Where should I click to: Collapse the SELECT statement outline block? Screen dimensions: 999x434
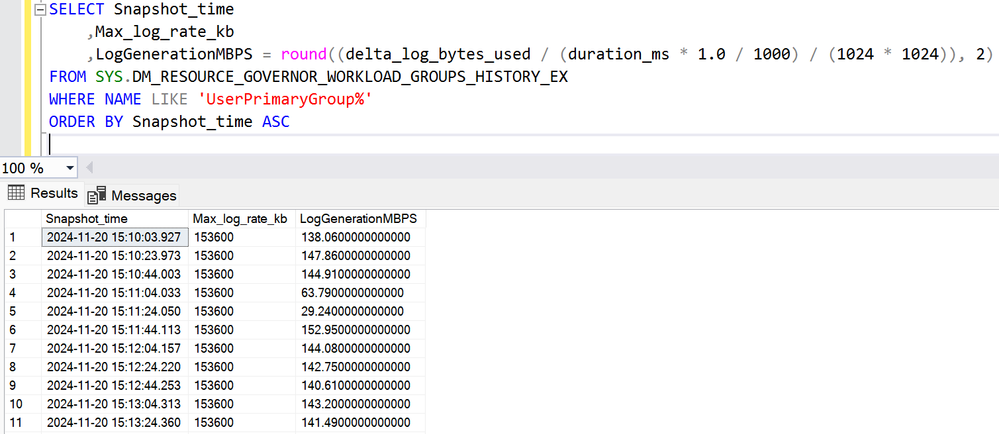point(39,10)
